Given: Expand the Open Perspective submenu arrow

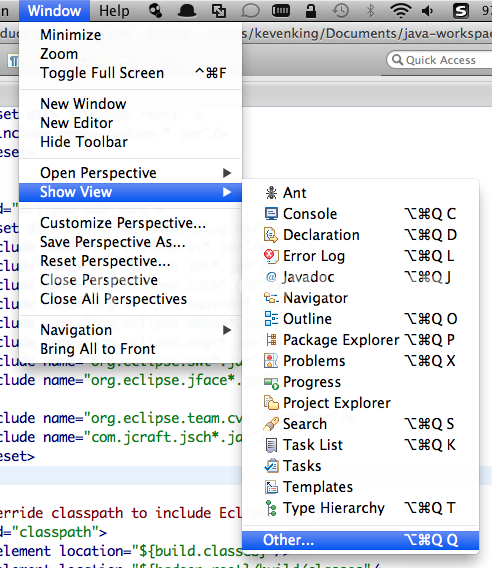Looking at the screenshot, I should 227,173.
